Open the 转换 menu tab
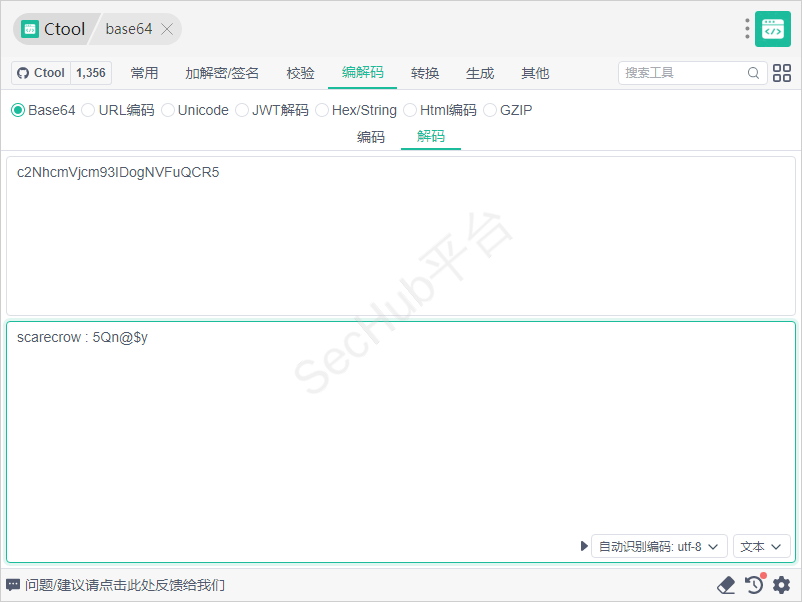Image resolution: width=802 pixels, height=602 pixels. [425, 73]
